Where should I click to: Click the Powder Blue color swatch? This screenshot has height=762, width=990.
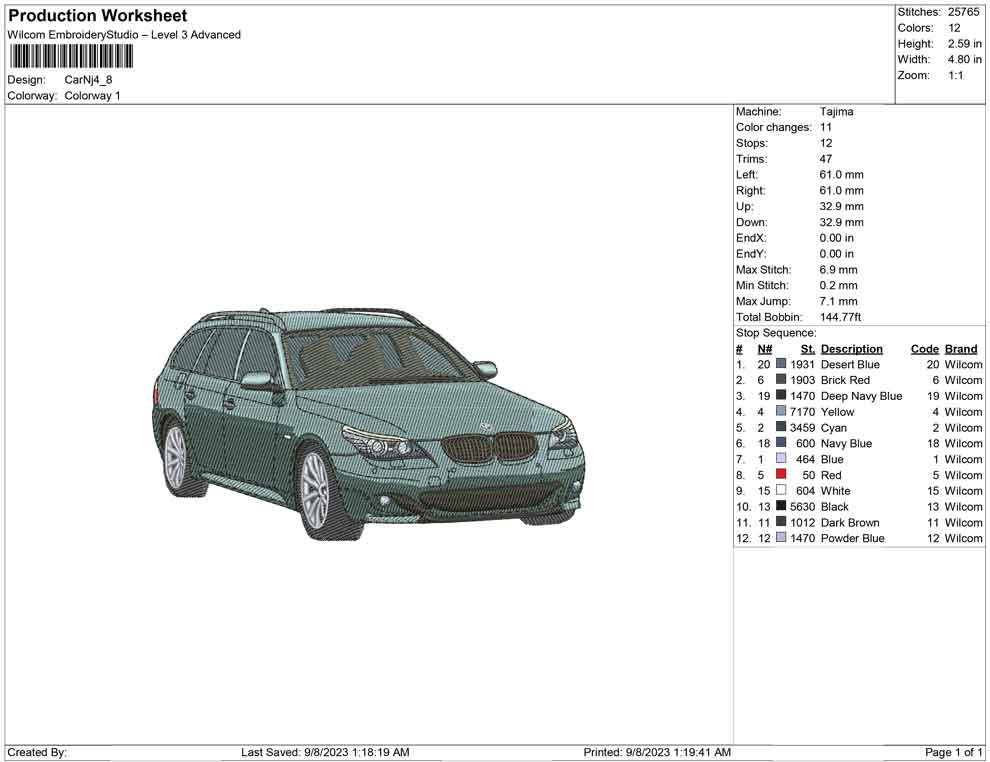click(781, 538)
